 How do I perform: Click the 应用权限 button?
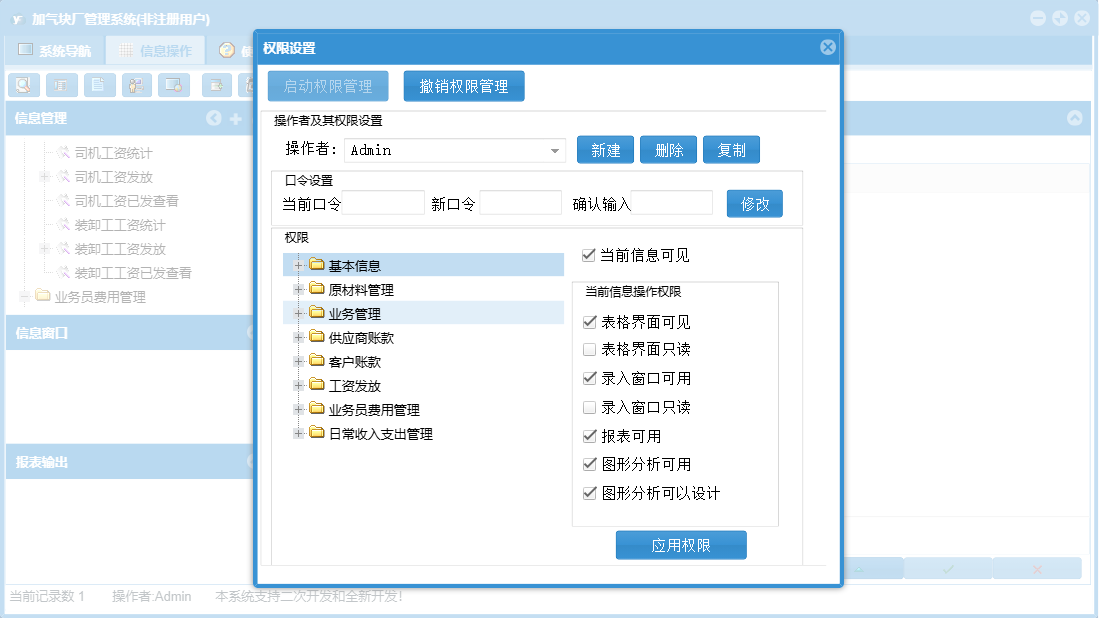(x=681, y=545)
